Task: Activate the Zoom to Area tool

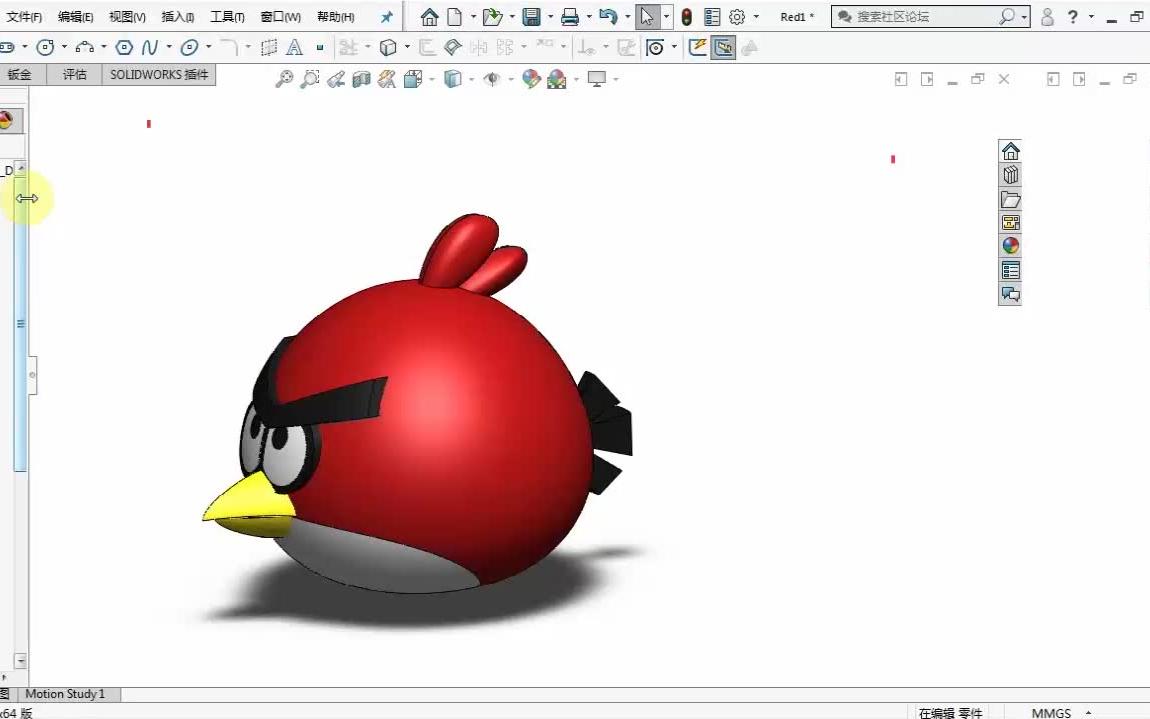Action: (x=309, y=79)
